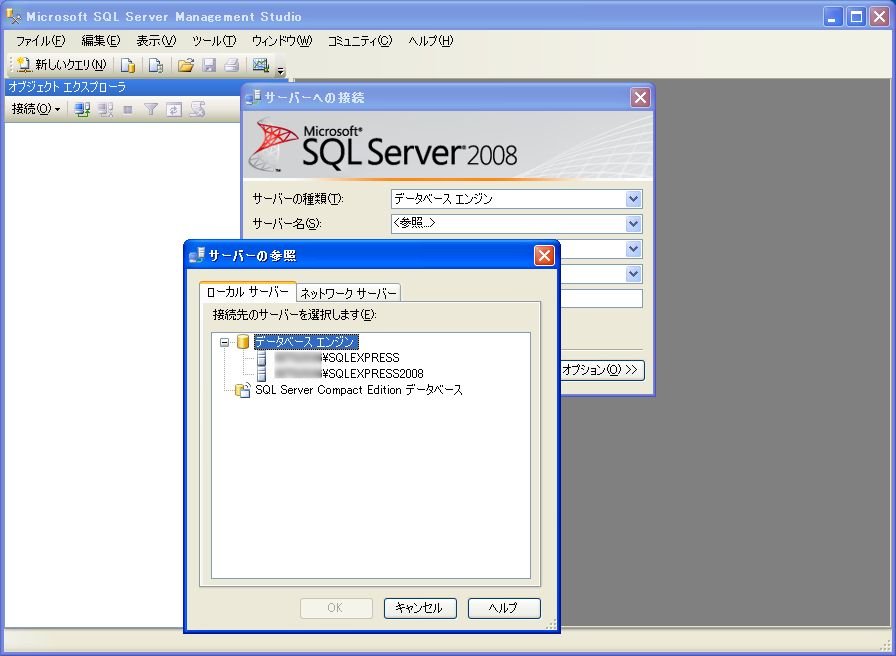Image resolution: width=896 pixels, height=656 pixels.
Task: Open the ヘルプ(H) menu
Action: 430,41
